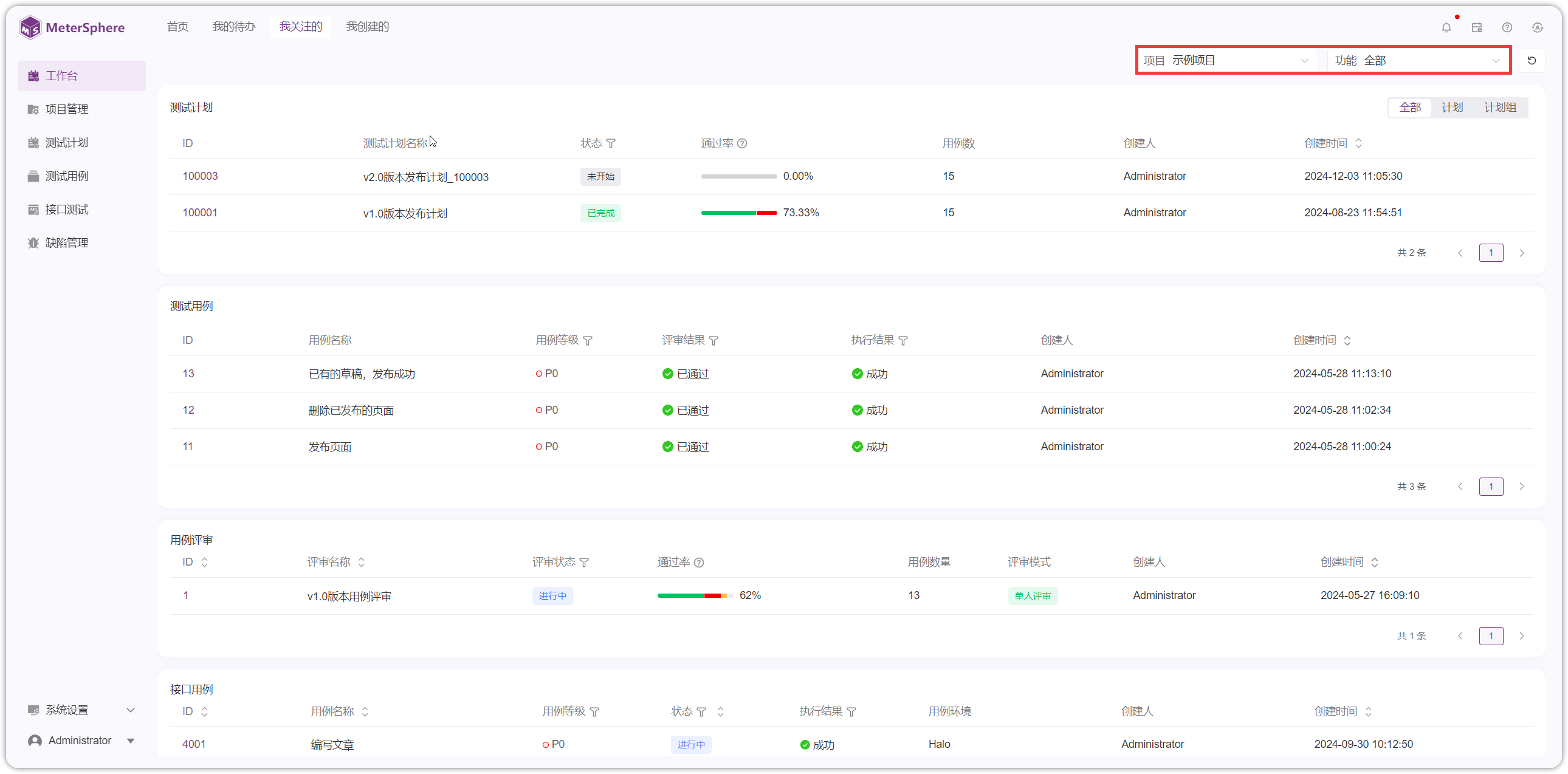Open the notifications bell icon
1568x774 pixels.
pos(1446,27)
